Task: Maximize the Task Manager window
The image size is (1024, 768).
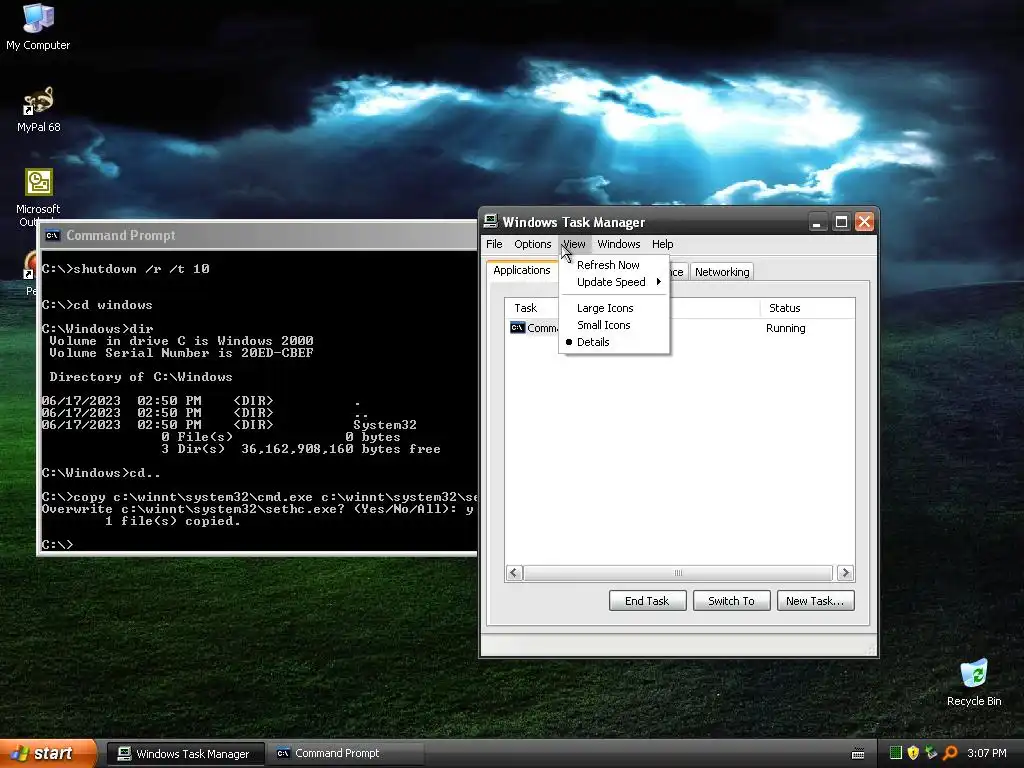Action: coord(841,222)
